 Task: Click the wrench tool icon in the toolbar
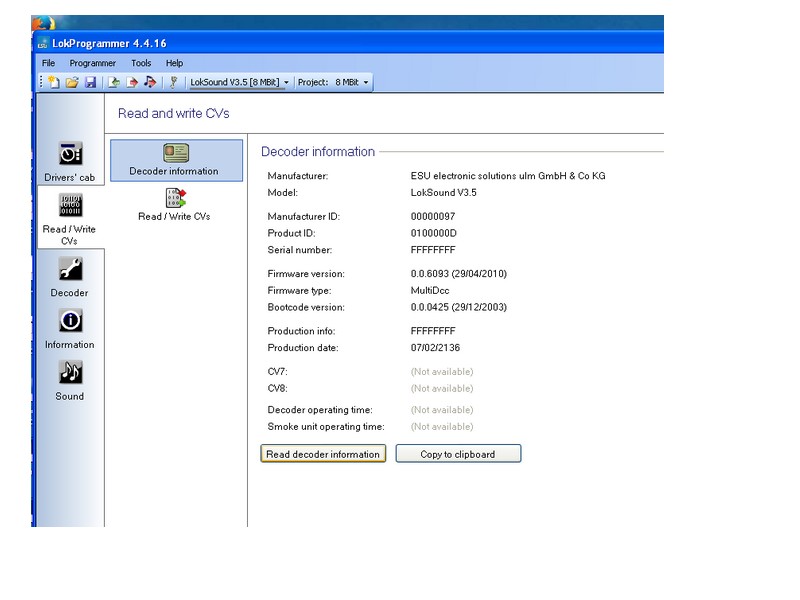point(173,82)
